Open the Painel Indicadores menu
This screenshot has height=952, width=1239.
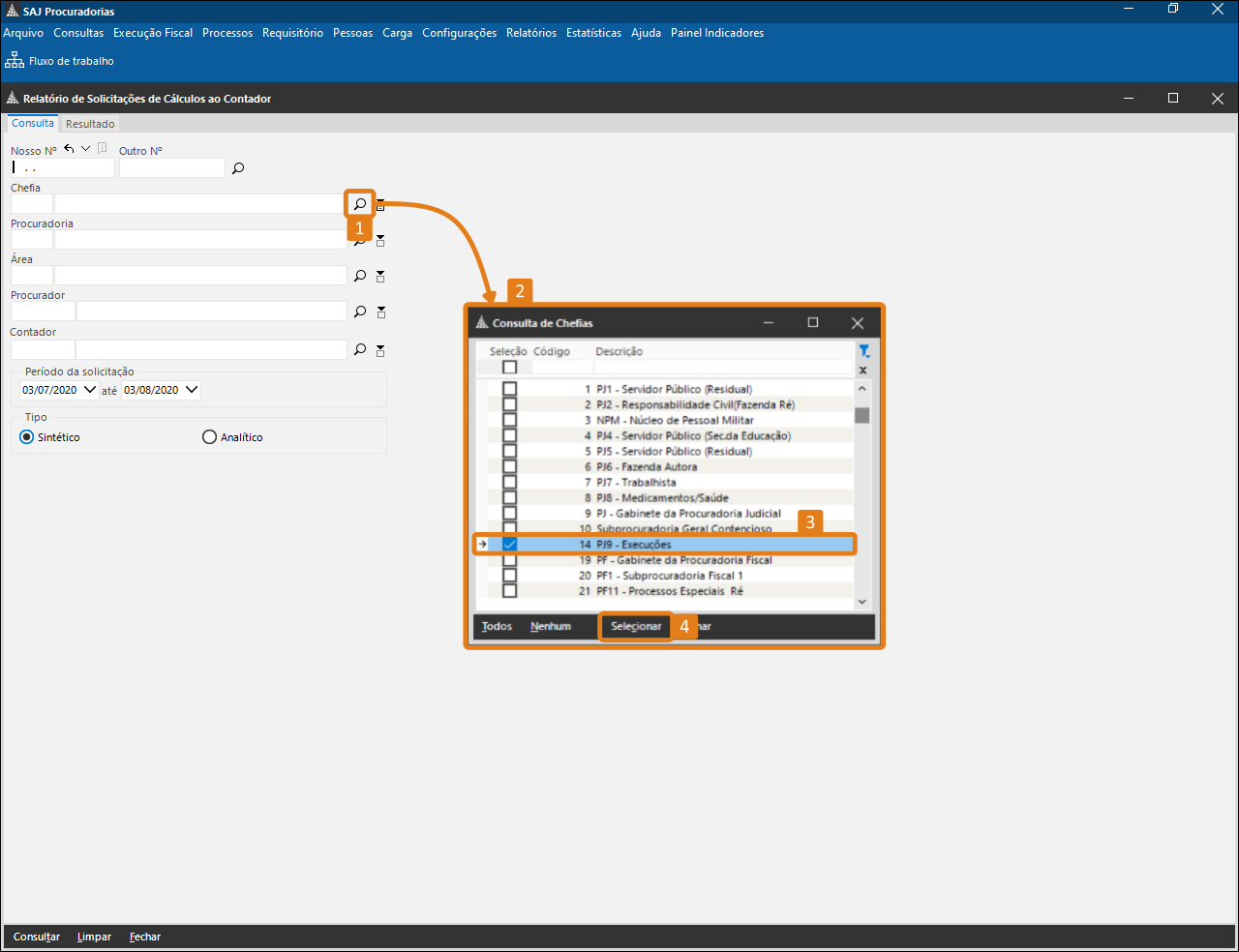(717, 33)
